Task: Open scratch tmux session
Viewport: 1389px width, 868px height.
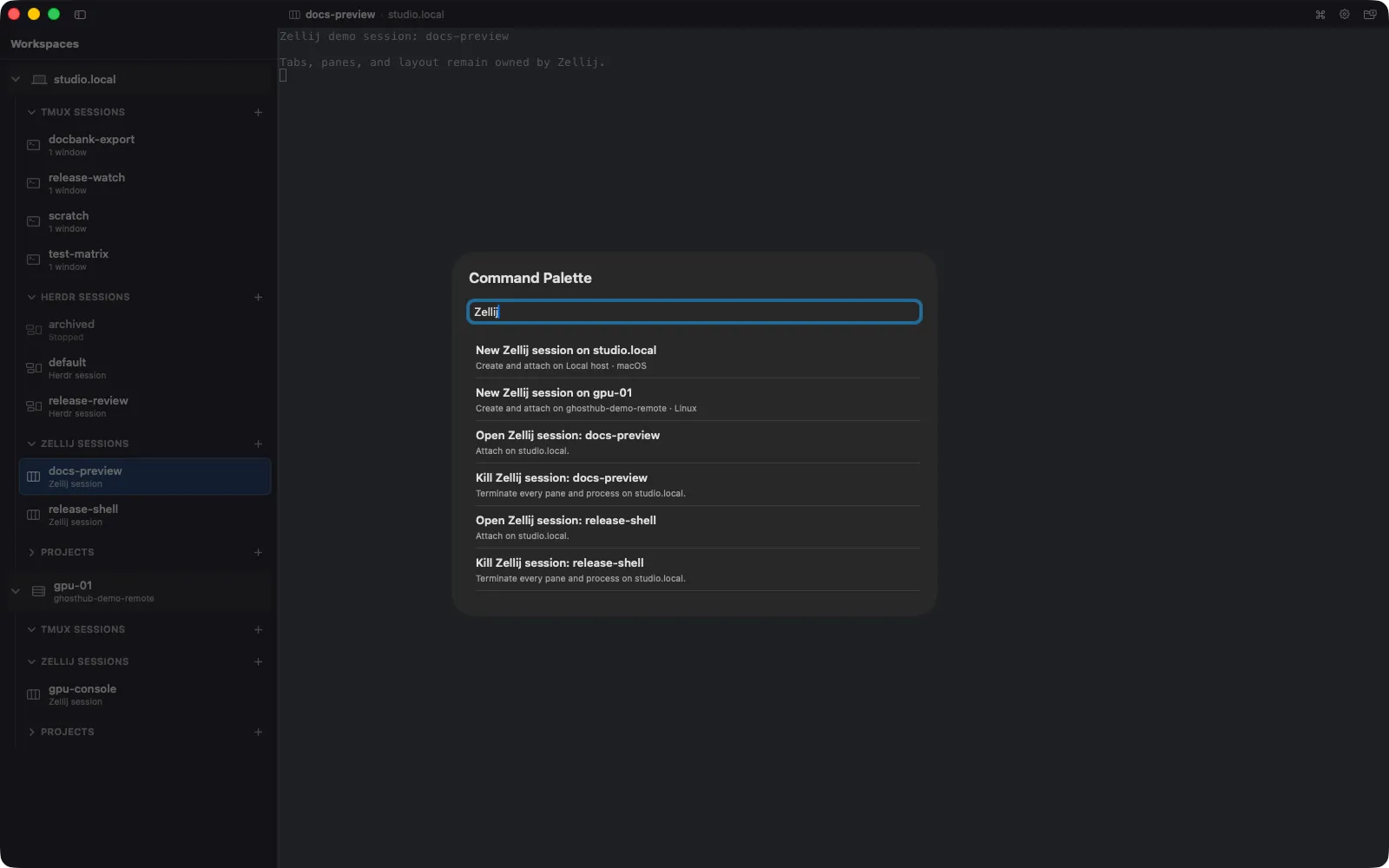Action: tap(144, 221)
